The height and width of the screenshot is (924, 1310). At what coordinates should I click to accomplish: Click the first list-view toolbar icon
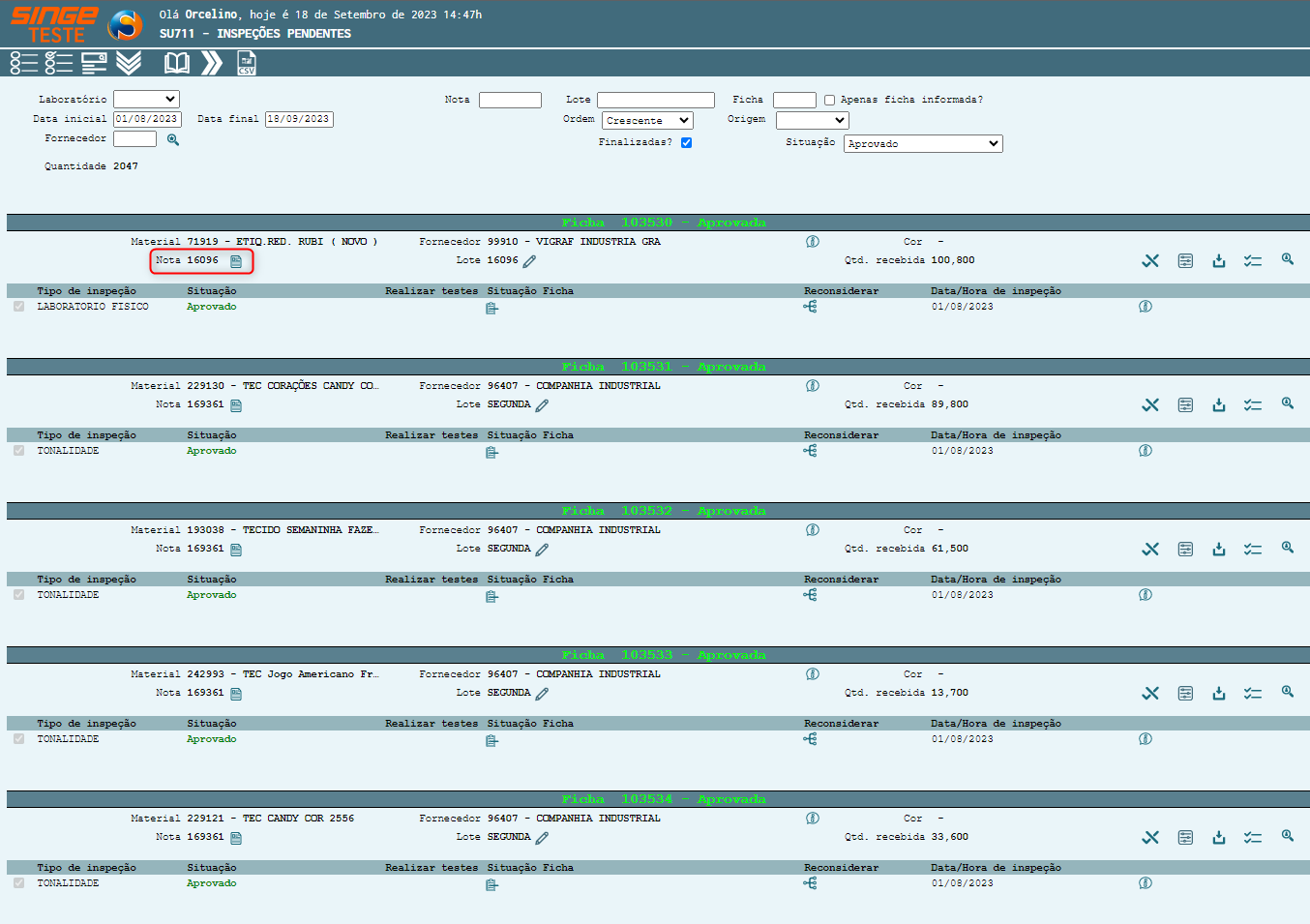24,64
